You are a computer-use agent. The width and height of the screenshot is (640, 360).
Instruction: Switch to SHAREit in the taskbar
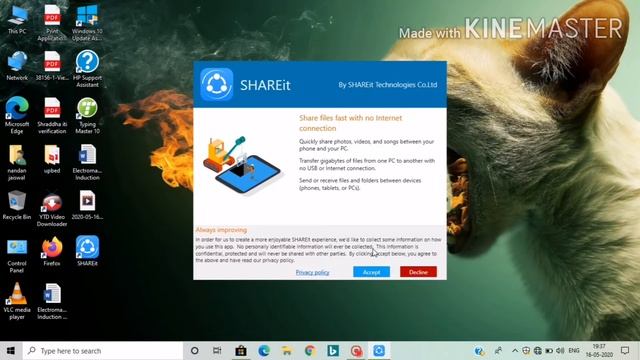(x=379, y=351)
